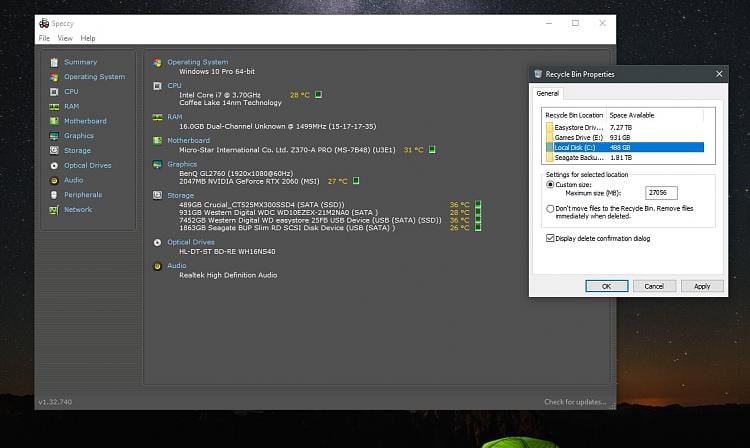Open Optical Drives section in sidebar
Screen dimensions: 750x448
[88, 165]
